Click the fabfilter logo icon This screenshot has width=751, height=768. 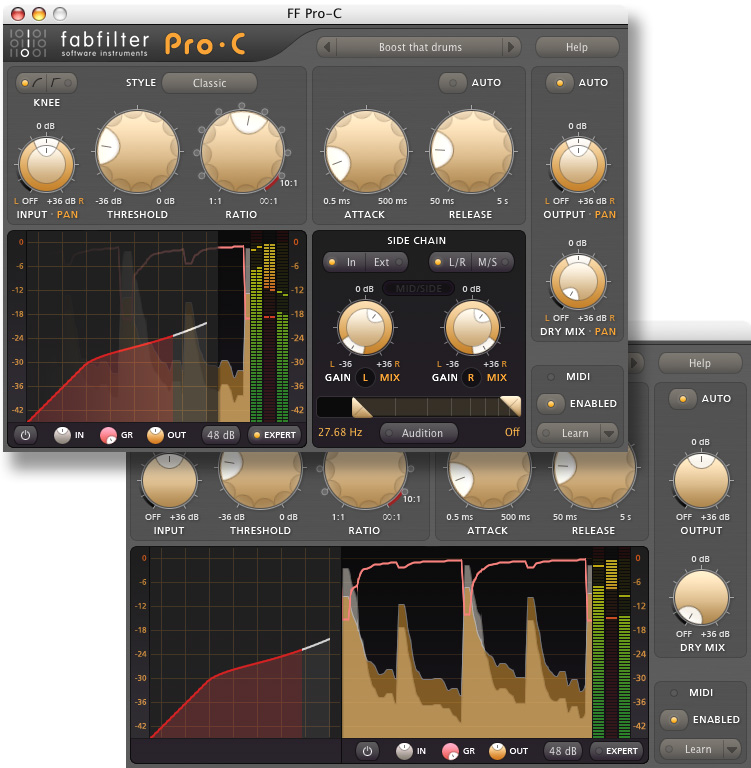(28, 43)
